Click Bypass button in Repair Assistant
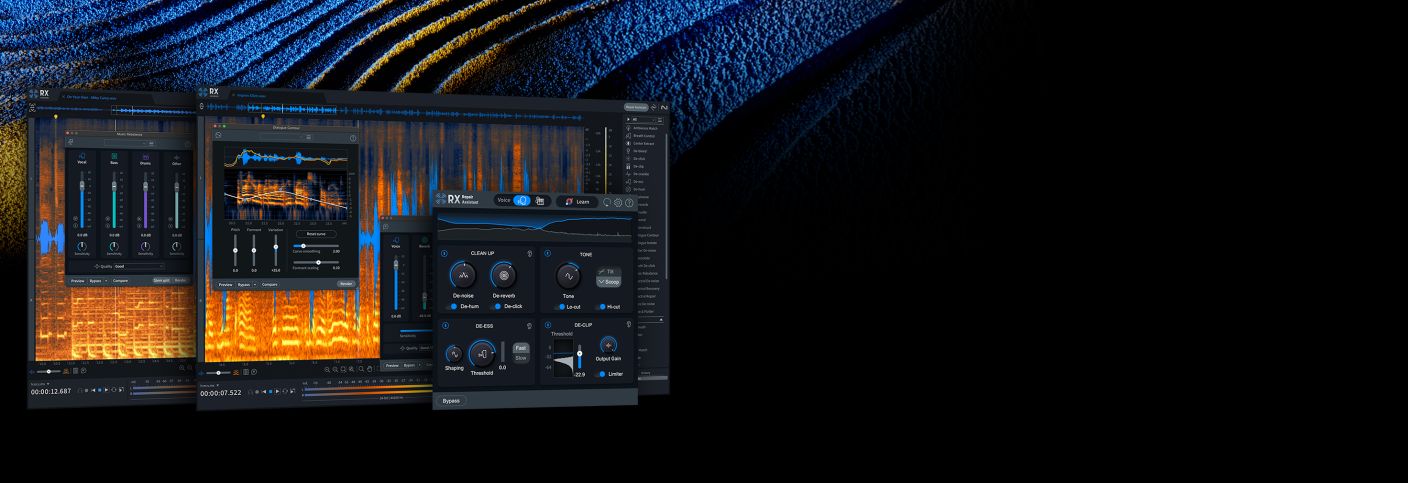 pyautogui.click(x=451, y=400)
